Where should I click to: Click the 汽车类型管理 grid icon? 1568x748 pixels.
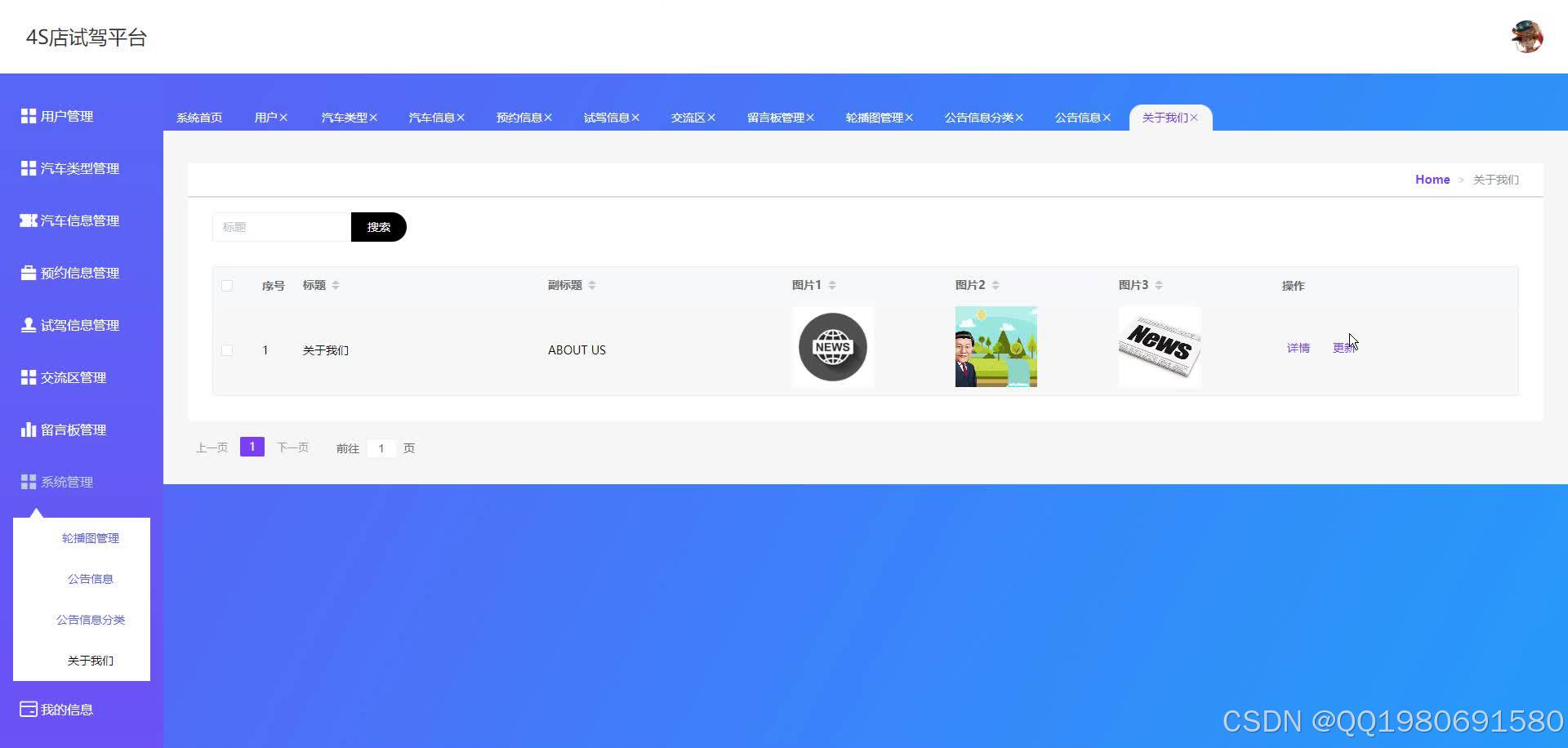click(29, 168)
